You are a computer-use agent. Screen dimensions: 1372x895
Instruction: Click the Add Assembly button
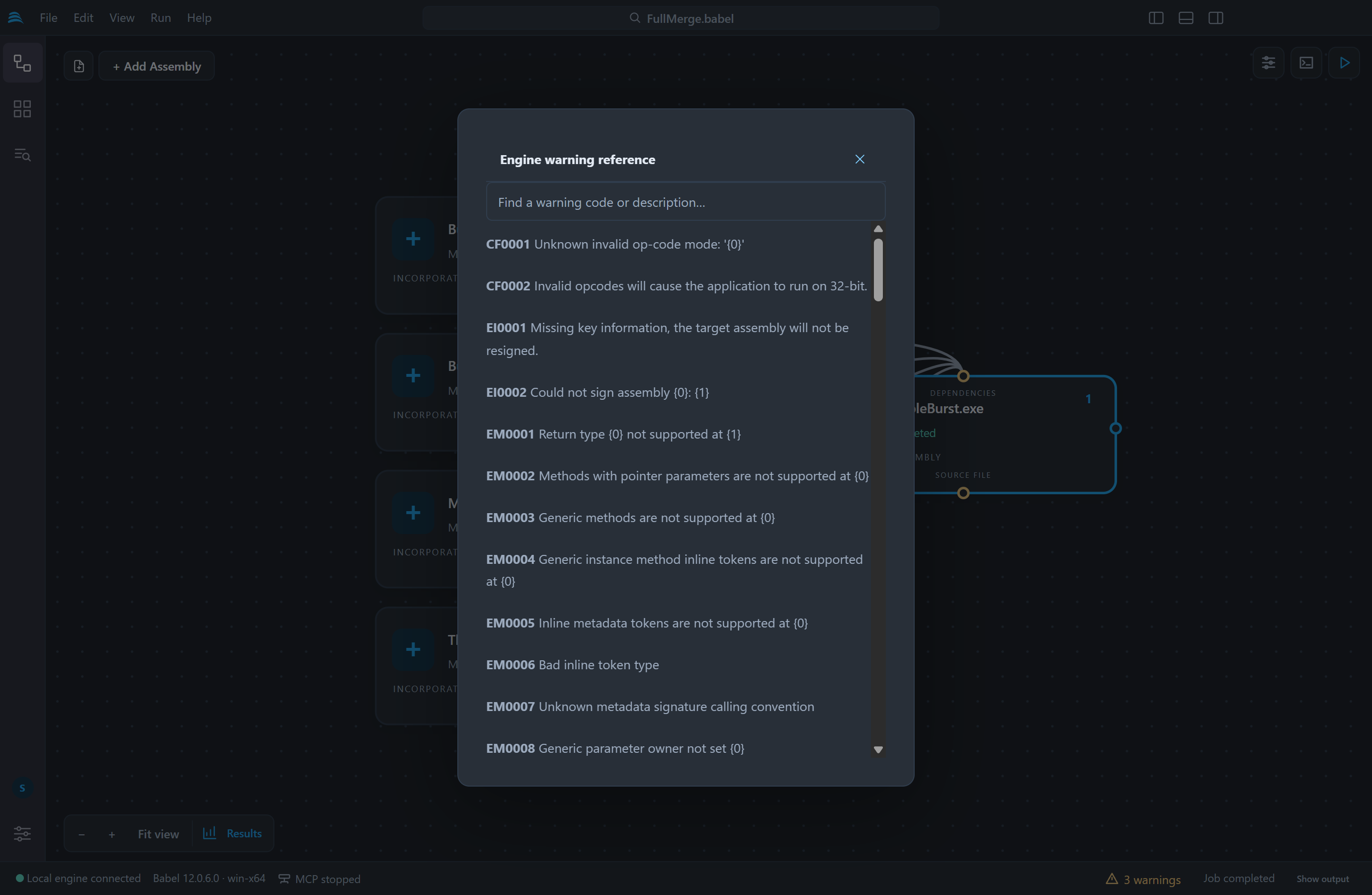157,66
